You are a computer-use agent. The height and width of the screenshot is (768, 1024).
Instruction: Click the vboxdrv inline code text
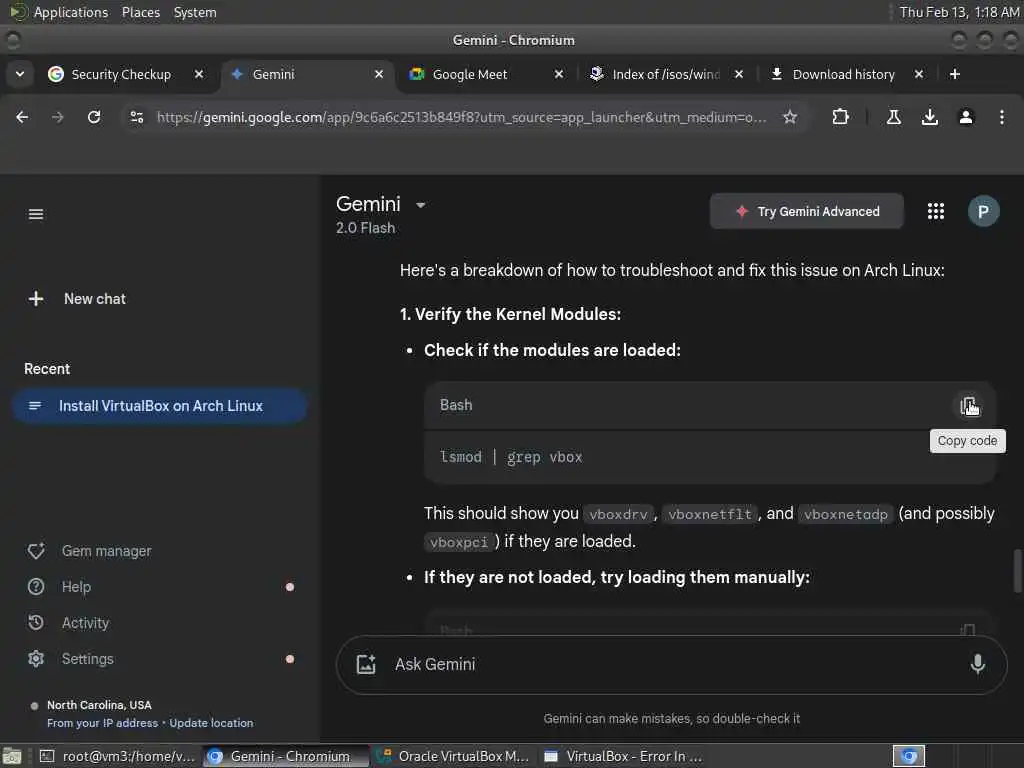pyautogui.click(x=618, y=514)
